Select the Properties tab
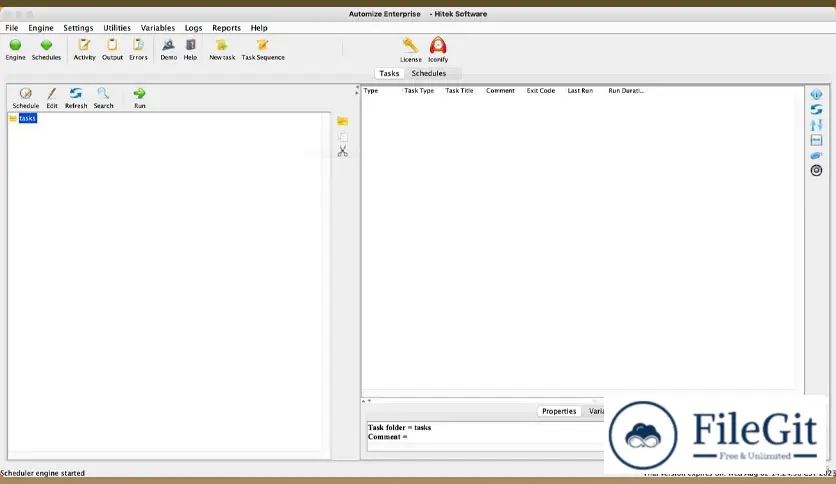The height and width of the screenshot is (484, 836). tap(559, 411)
